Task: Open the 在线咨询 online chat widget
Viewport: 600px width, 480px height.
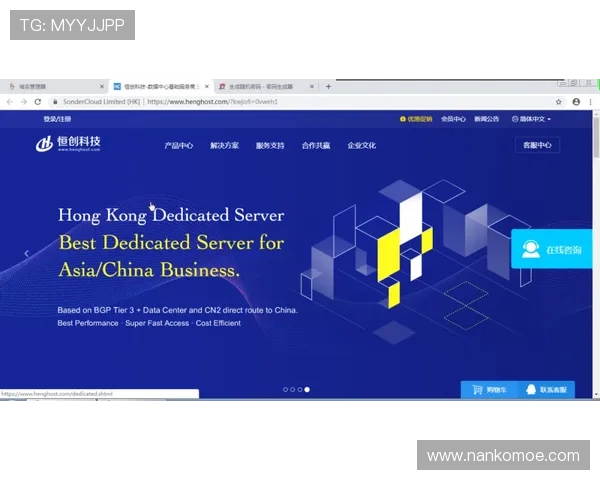Action: tap(551, 249)
